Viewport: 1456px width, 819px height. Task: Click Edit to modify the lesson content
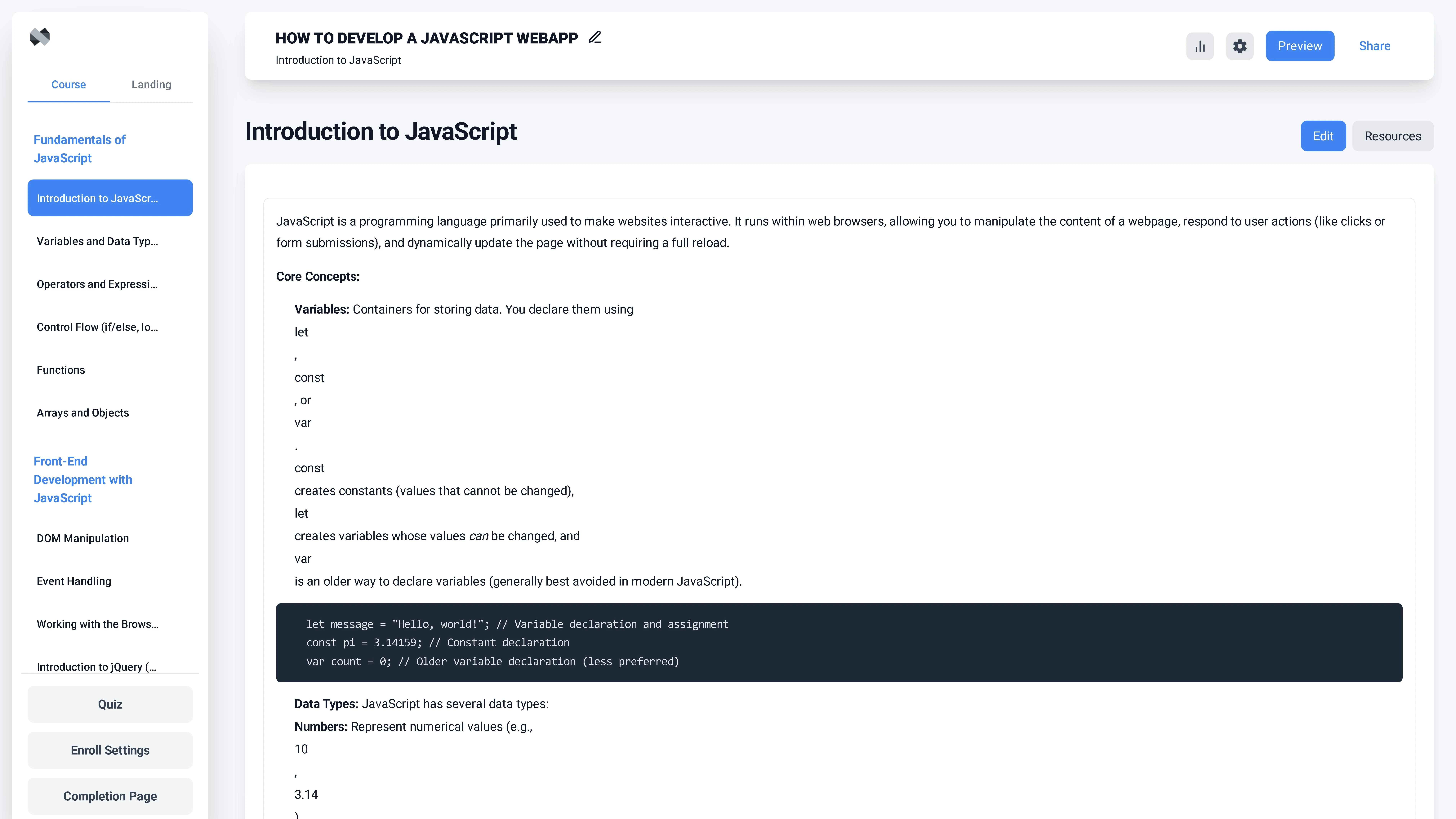coord(1323,136)
